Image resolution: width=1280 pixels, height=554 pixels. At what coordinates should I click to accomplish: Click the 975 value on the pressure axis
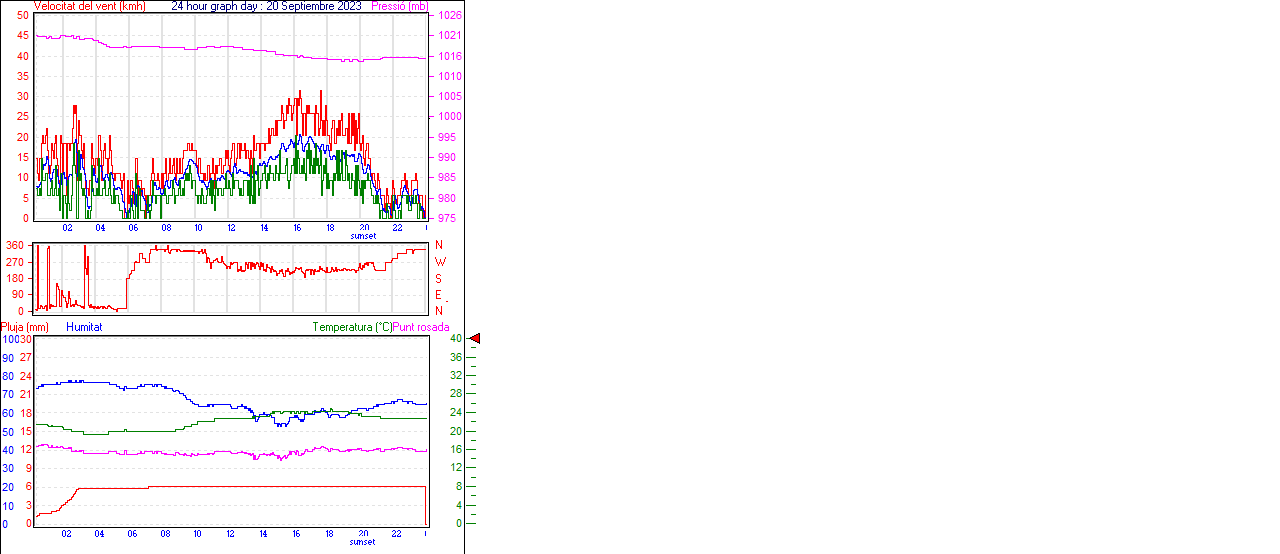448,218
